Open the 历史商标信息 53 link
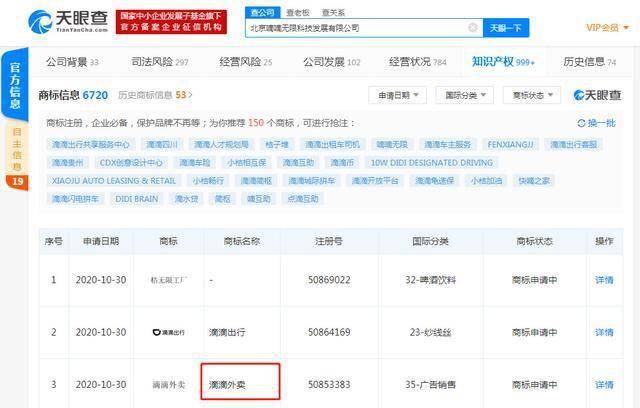 [155, 95]
